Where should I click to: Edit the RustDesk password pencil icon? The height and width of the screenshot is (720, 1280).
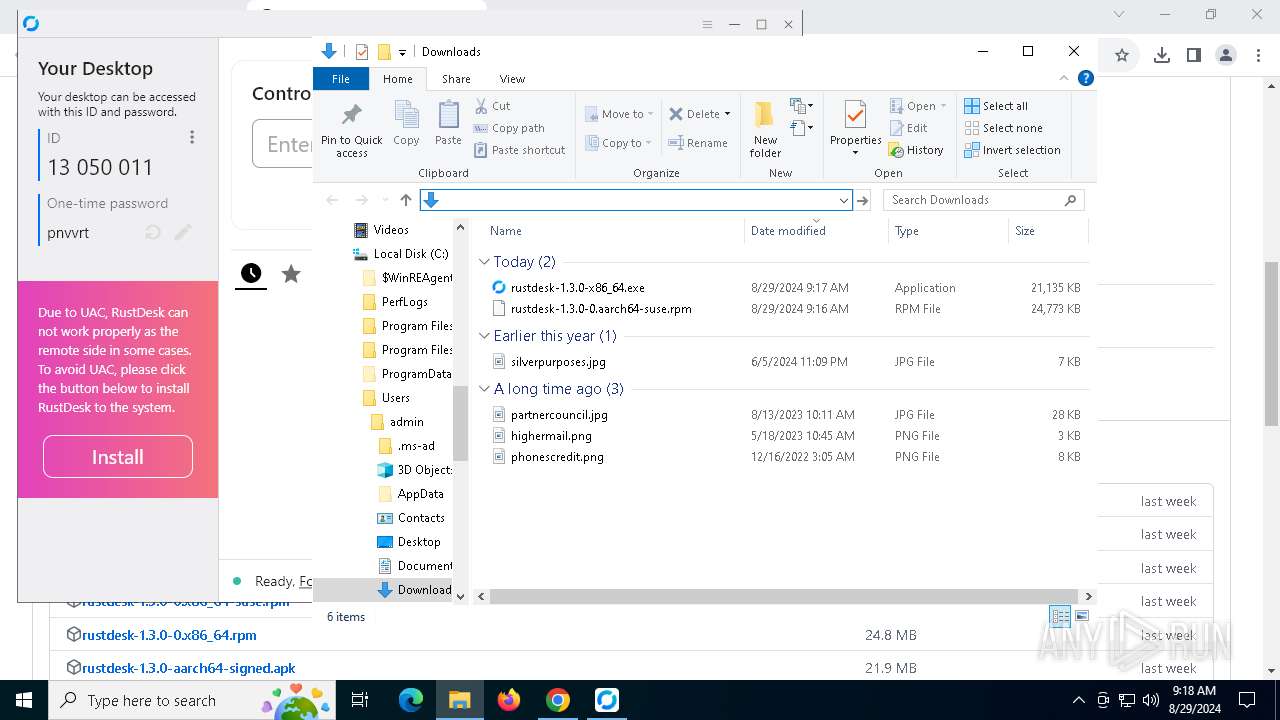(183, 233)
